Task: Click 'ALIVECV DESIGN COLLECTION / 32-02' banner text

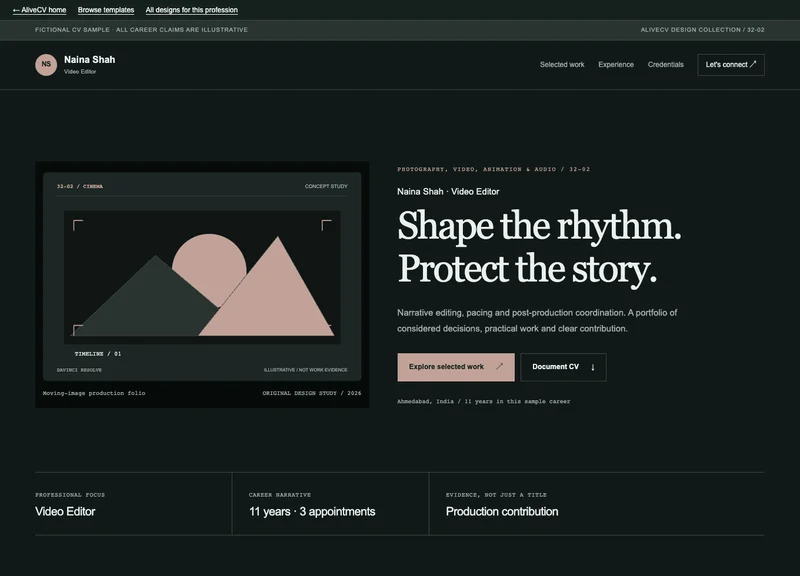Action: coord(703,30)
